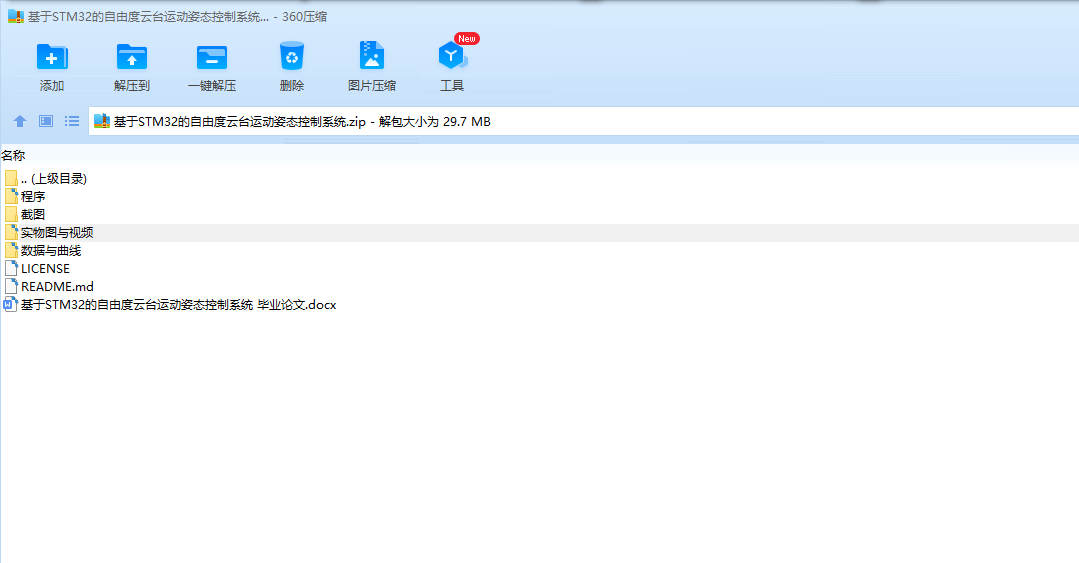Click the file icon beside LICENSE

coord(11,268)
